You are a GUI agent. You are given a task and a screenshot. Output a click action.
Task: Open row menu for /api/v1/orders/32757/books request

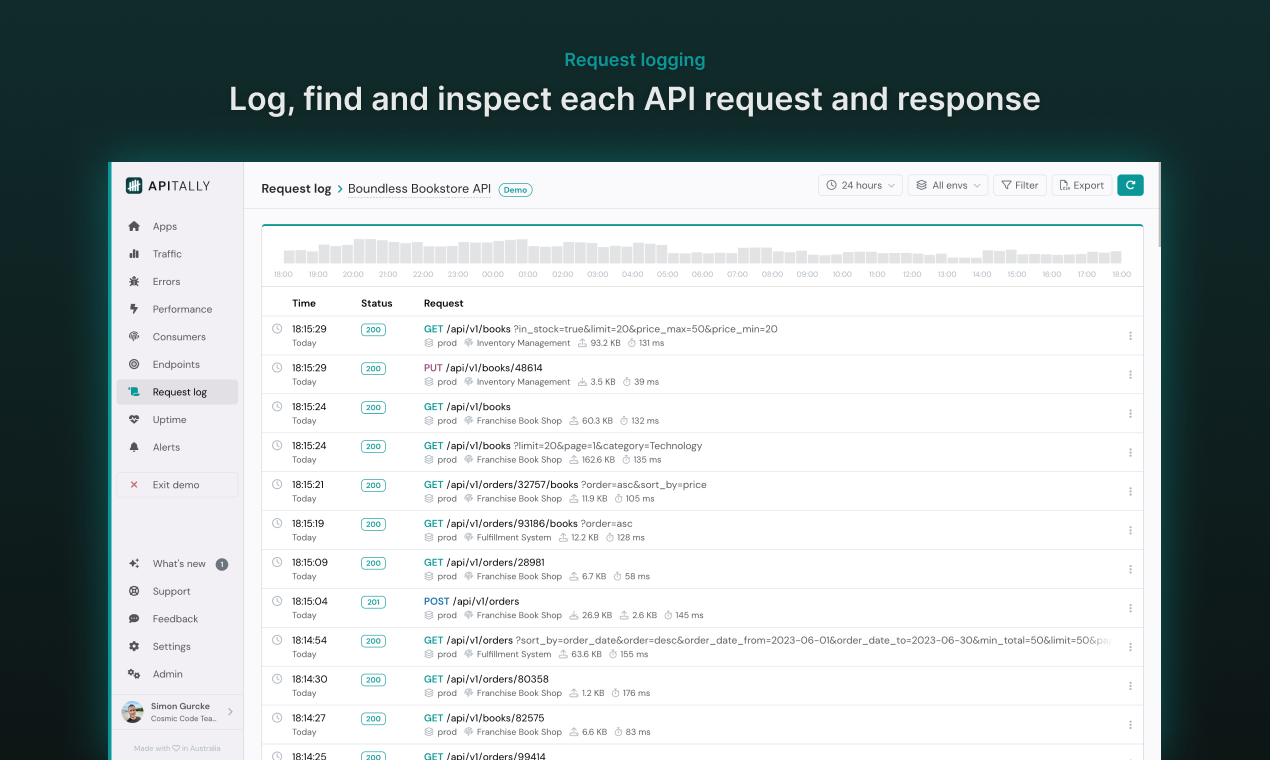pyautogui.click(x=1130, y=492)
